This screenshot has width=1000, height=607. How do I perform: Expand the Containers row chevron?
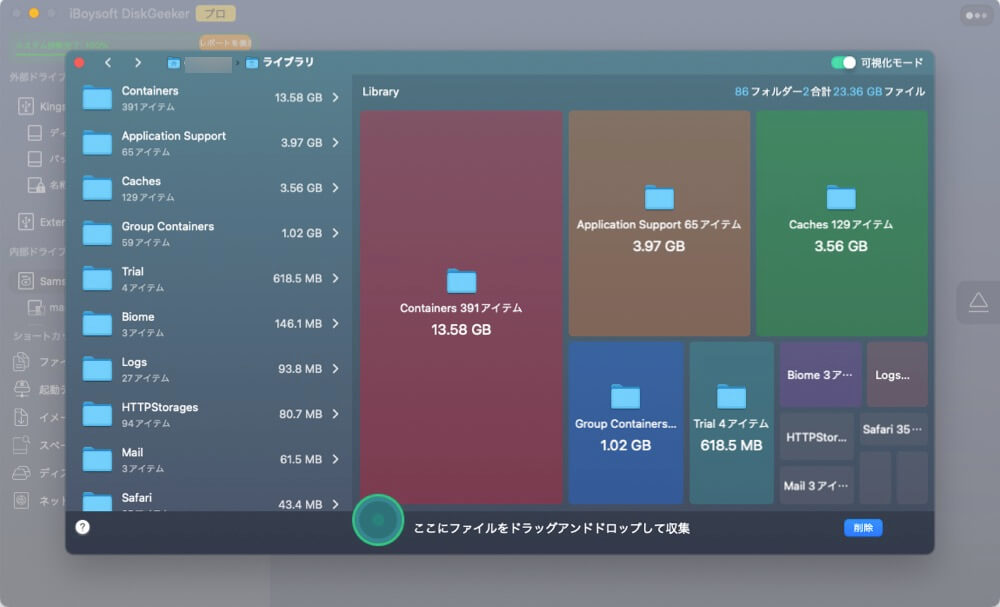(336, 96)
